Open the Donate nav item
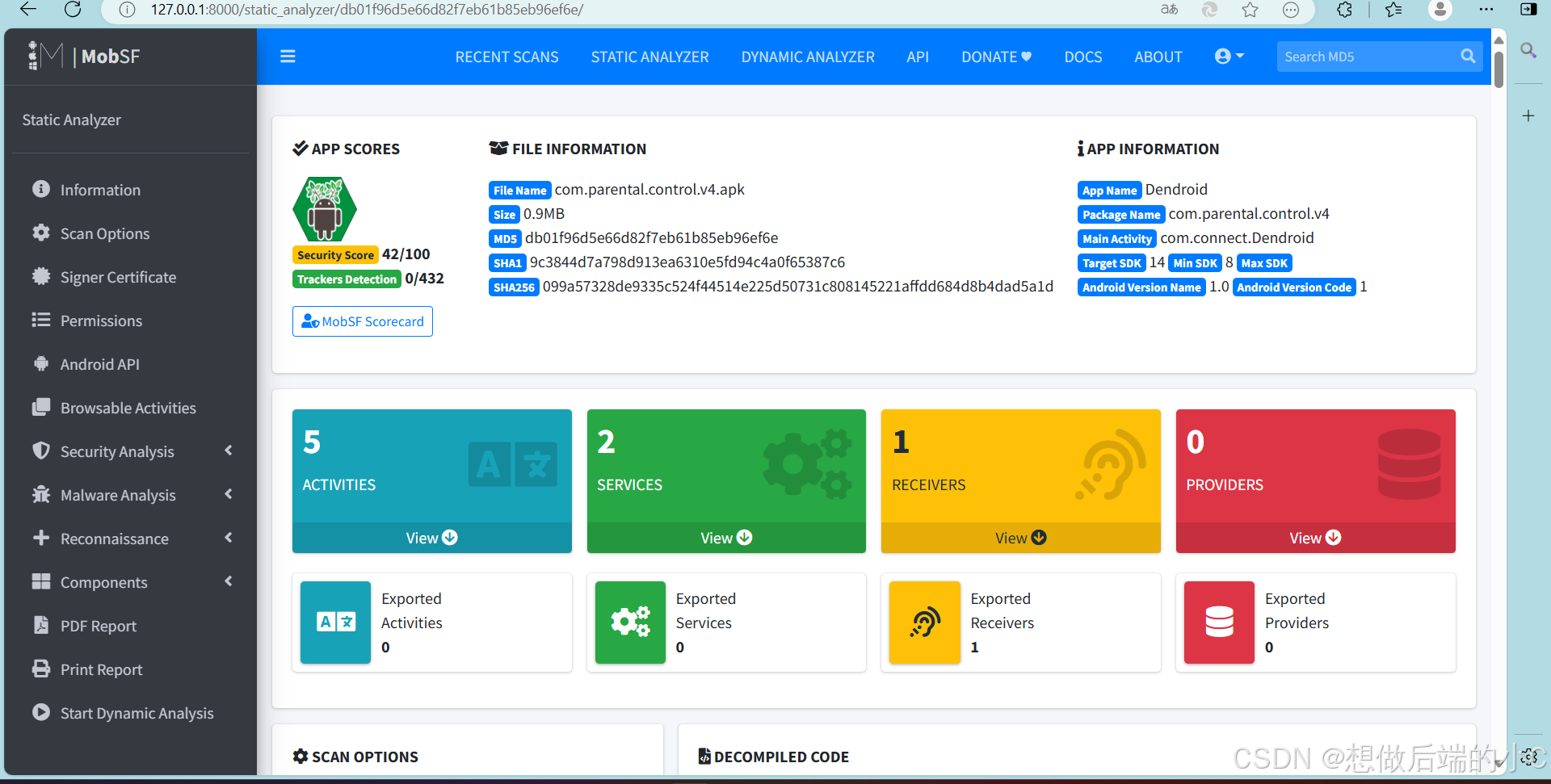The height and width of the screenshot is (784, 1551). [x=996, y=57]
